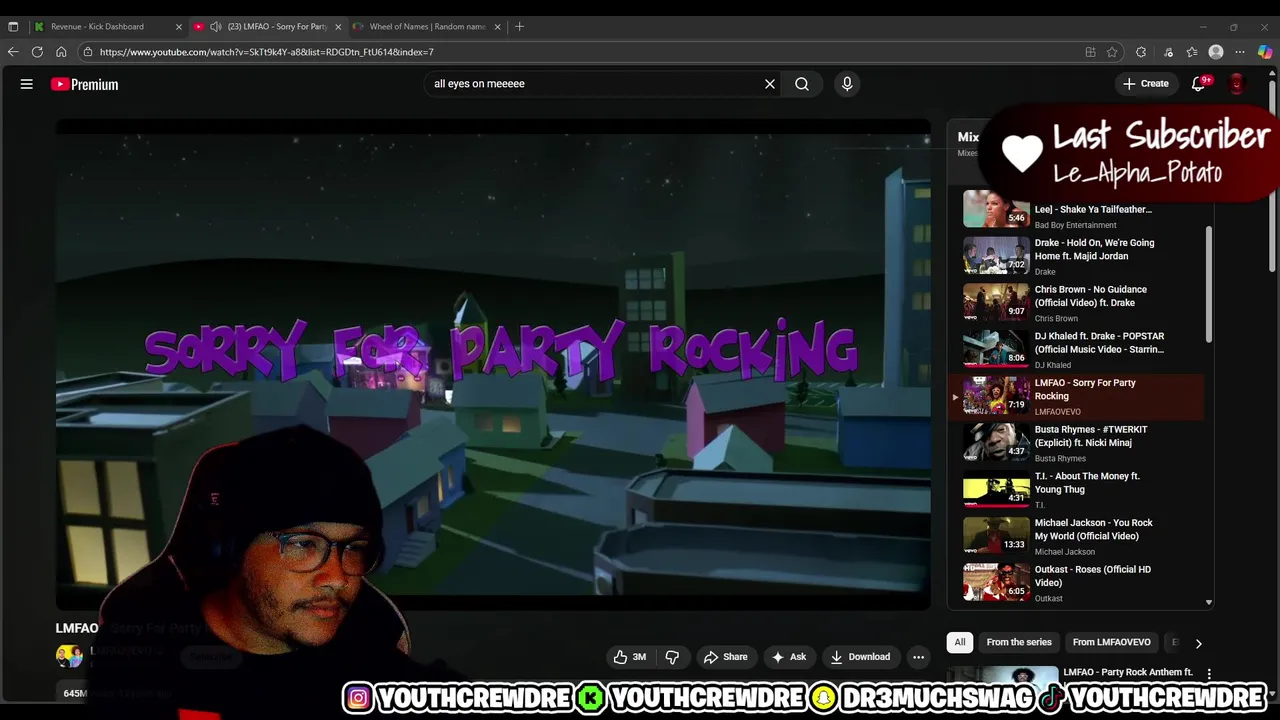This screenshot has width=1280, height=720.
Task: Play Busta Rhymes #TWERKIT playlist item
Action: point(1076,443)
